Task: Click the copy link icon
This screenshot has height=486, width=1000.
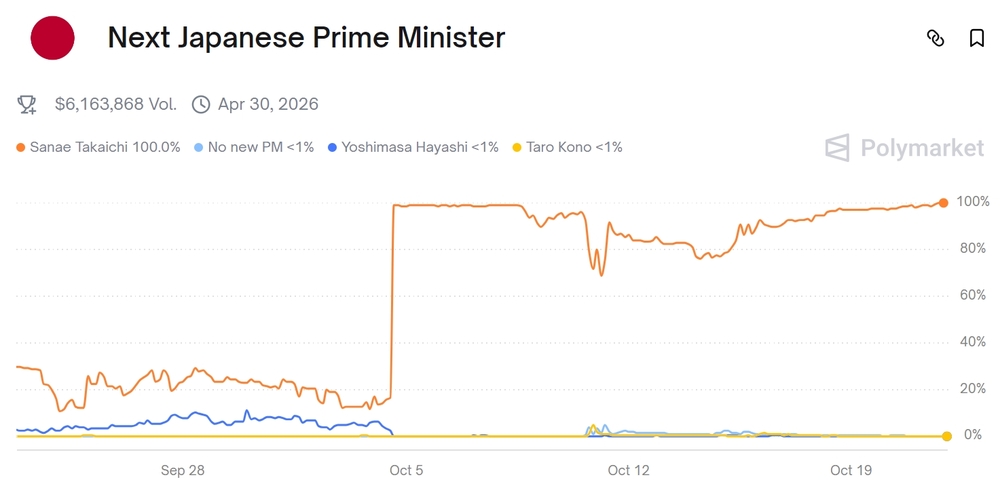Action: pos(935,38)
